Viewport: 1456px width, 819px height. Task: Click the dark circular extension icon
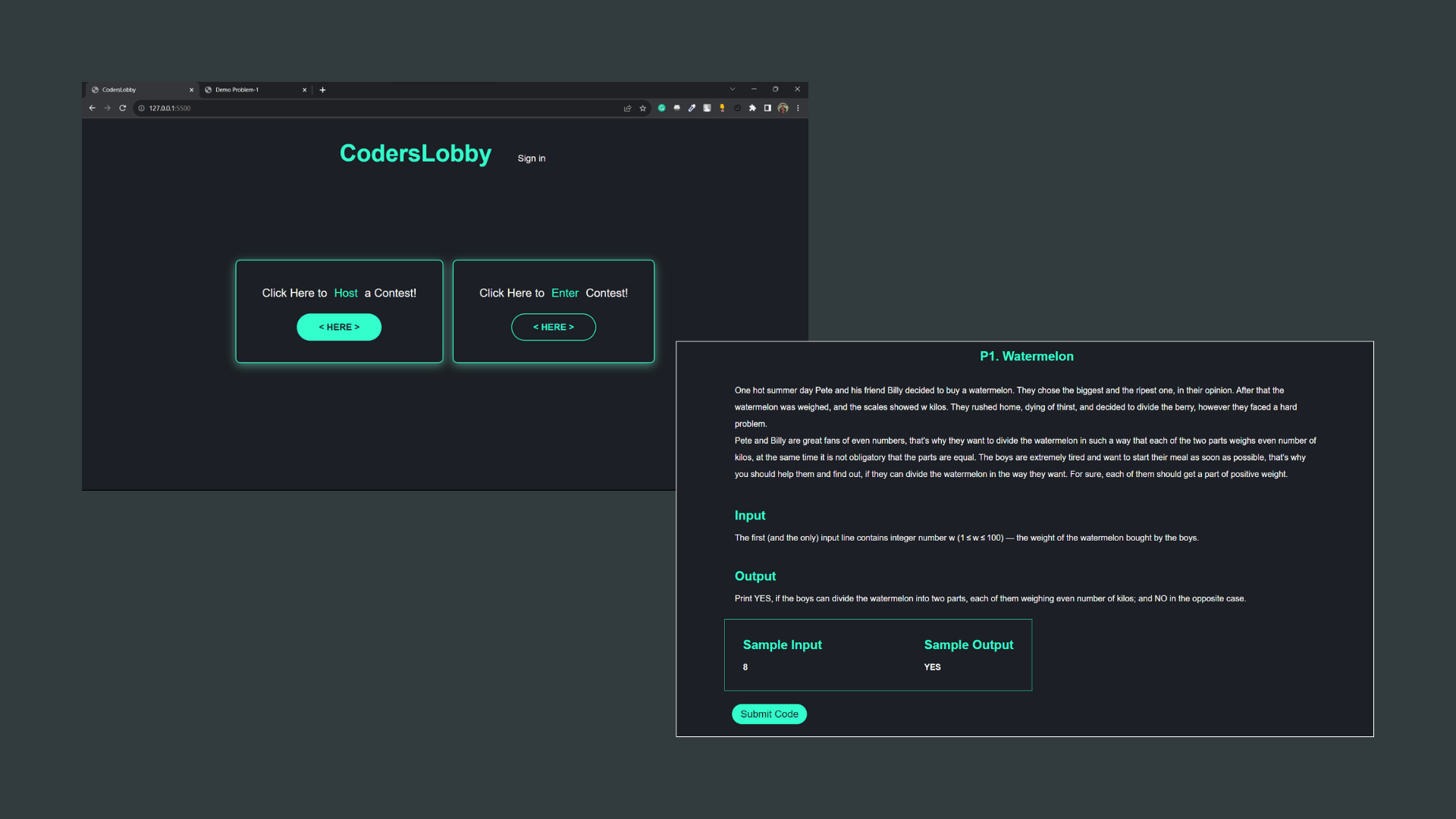[737, 108]
